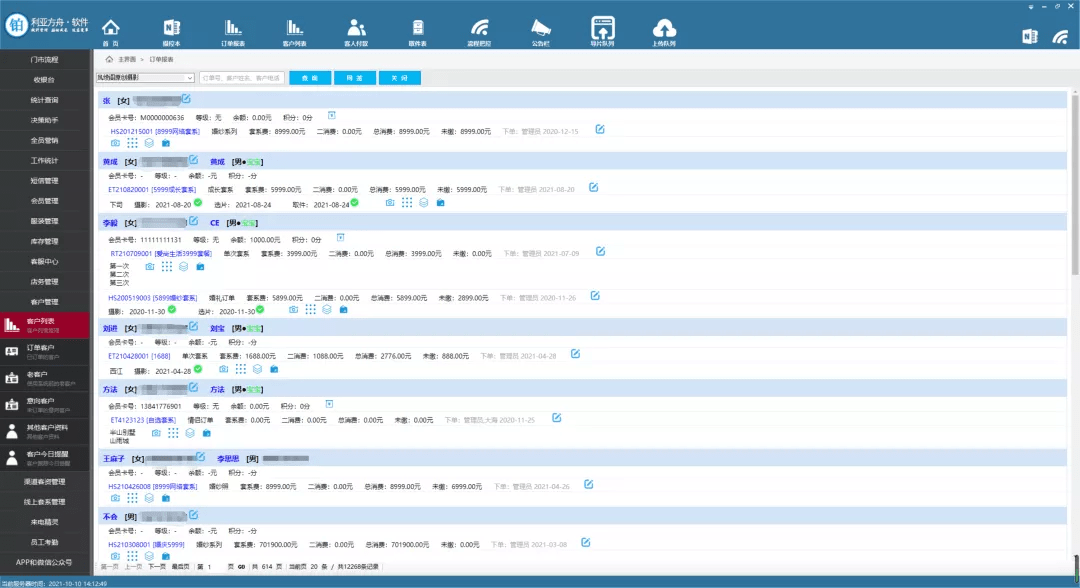Open order link RT210709001
1080x588 pixels.
point(161,253)
